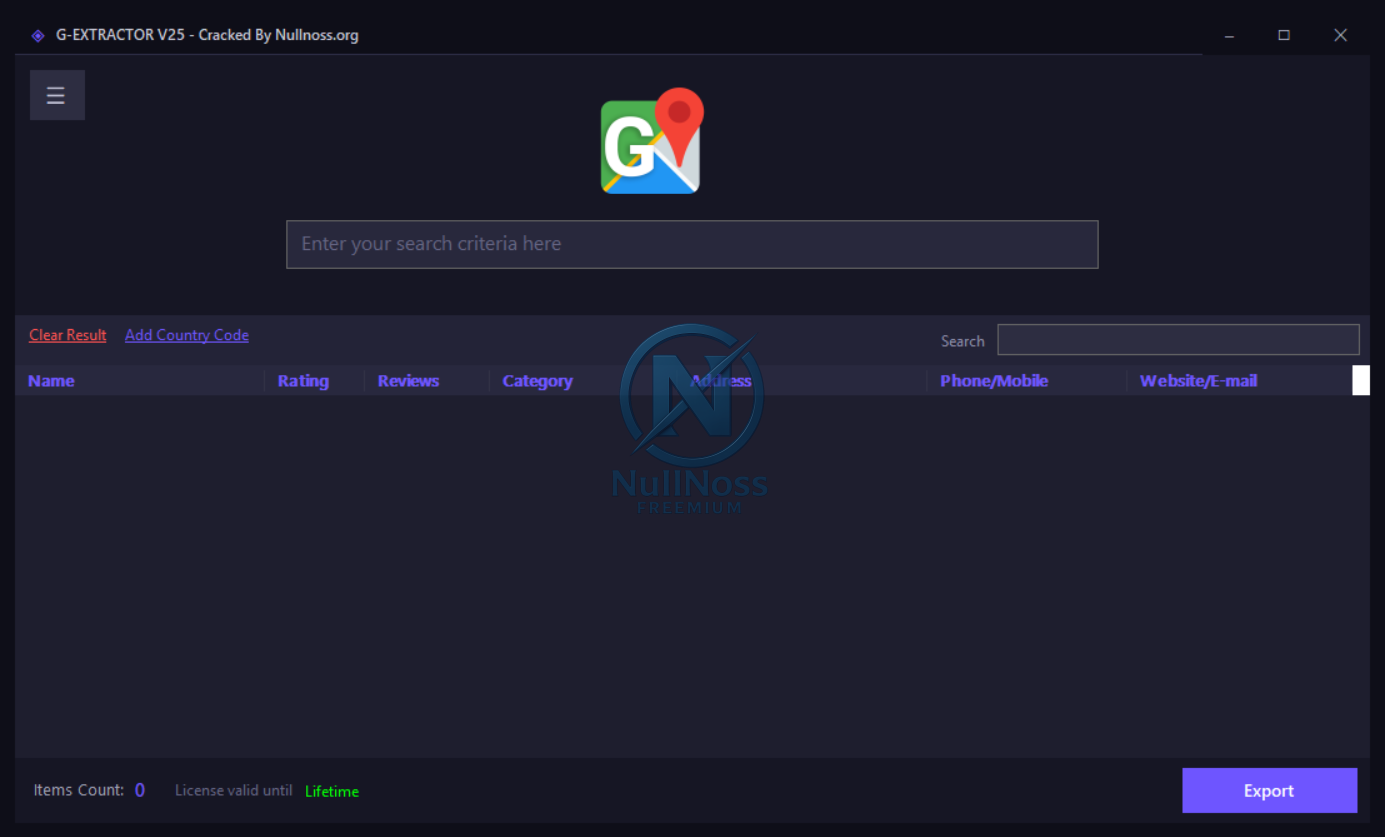Viewport: 1385px width, 837px height.
Task: Focus the search criteria input box
Action: 692,244
